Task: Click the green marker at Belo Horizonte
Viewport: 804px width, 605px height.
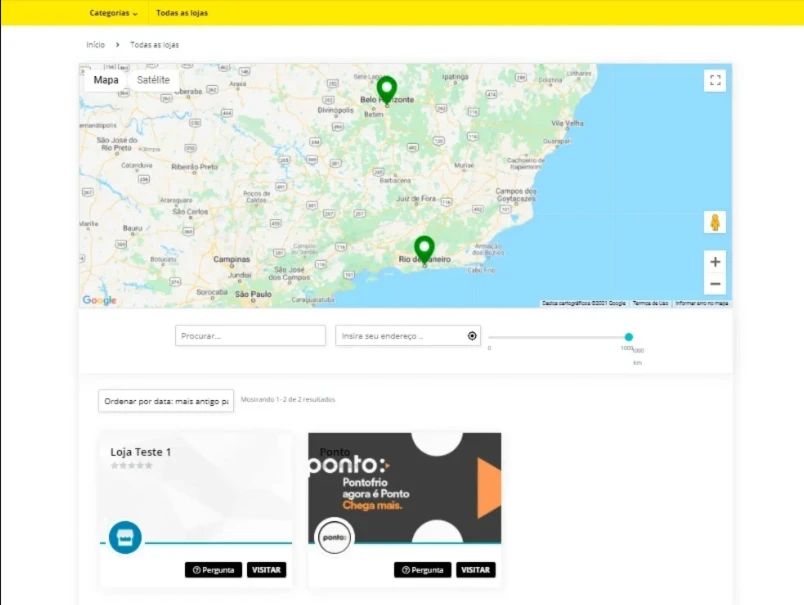Action: click(387, 90)
